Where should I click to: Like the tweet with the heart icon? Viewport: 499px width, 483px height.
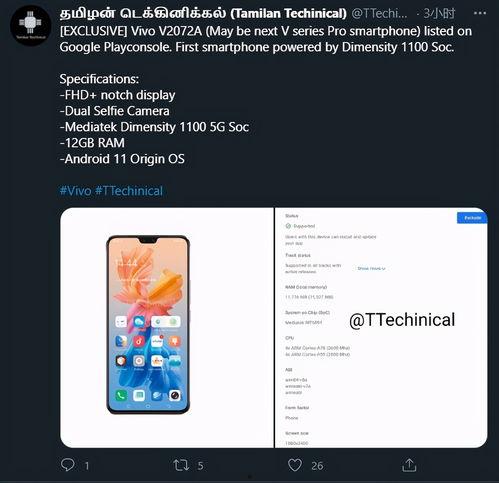295,465
